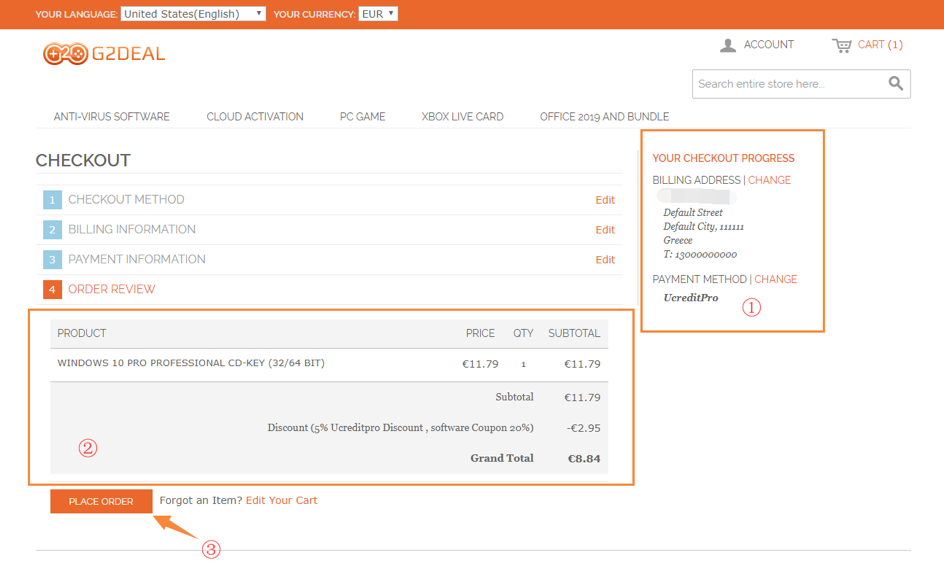Select the Order Review step title
This screenshot has width=944, height=569.
[x=111, y=289]
